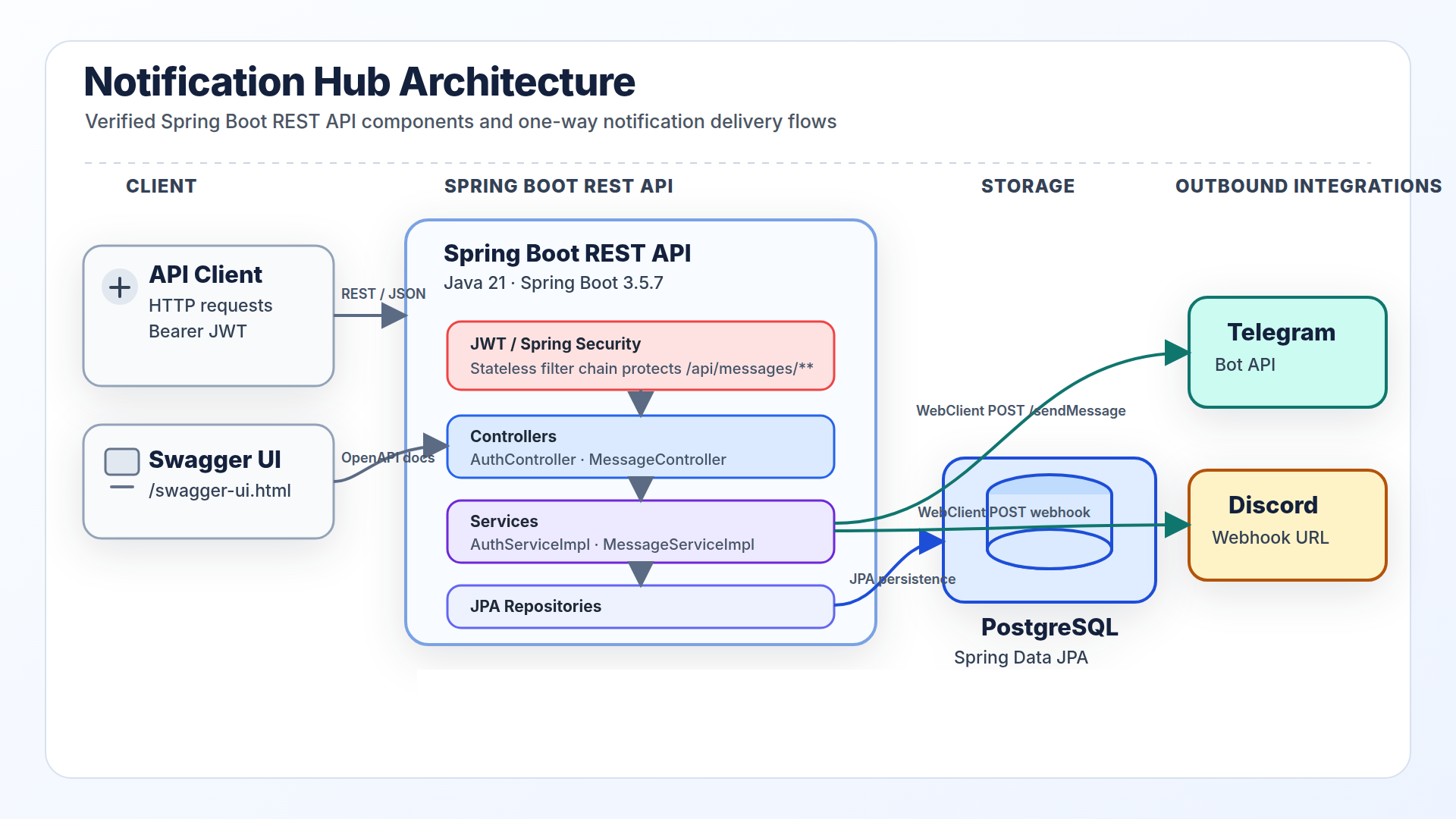Screen dimensions: 1456x819
Task: Click the SPRING BOOT REST API column header
Action: pyautogui.click(x=559, y=186)
